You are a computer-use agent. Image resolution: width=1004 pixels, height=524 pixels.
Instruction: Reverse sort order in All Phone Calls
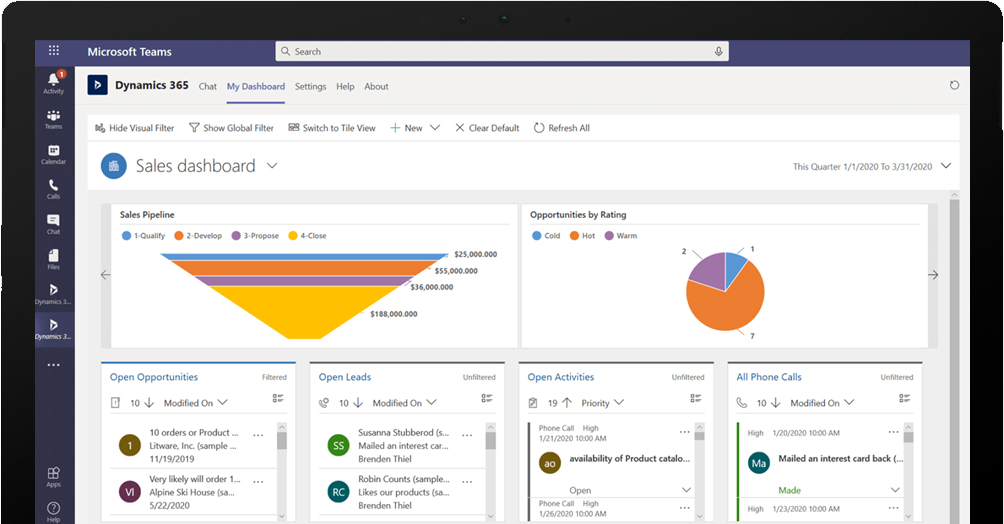pos(775,403)
